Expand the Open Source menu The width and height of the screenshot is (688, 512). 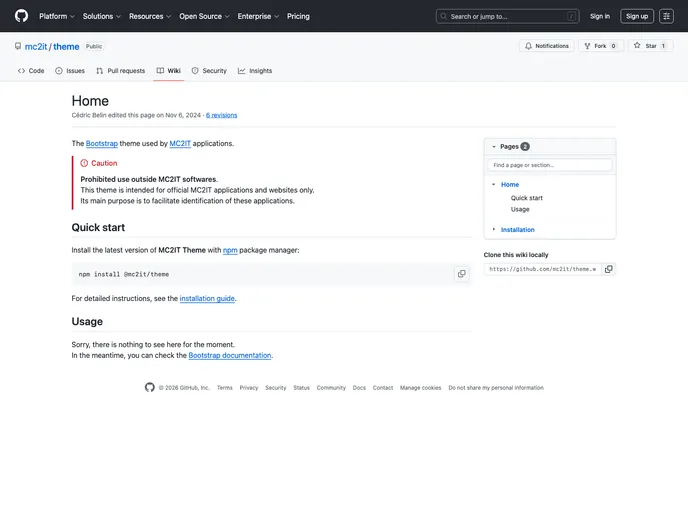[x=204, y=16]
